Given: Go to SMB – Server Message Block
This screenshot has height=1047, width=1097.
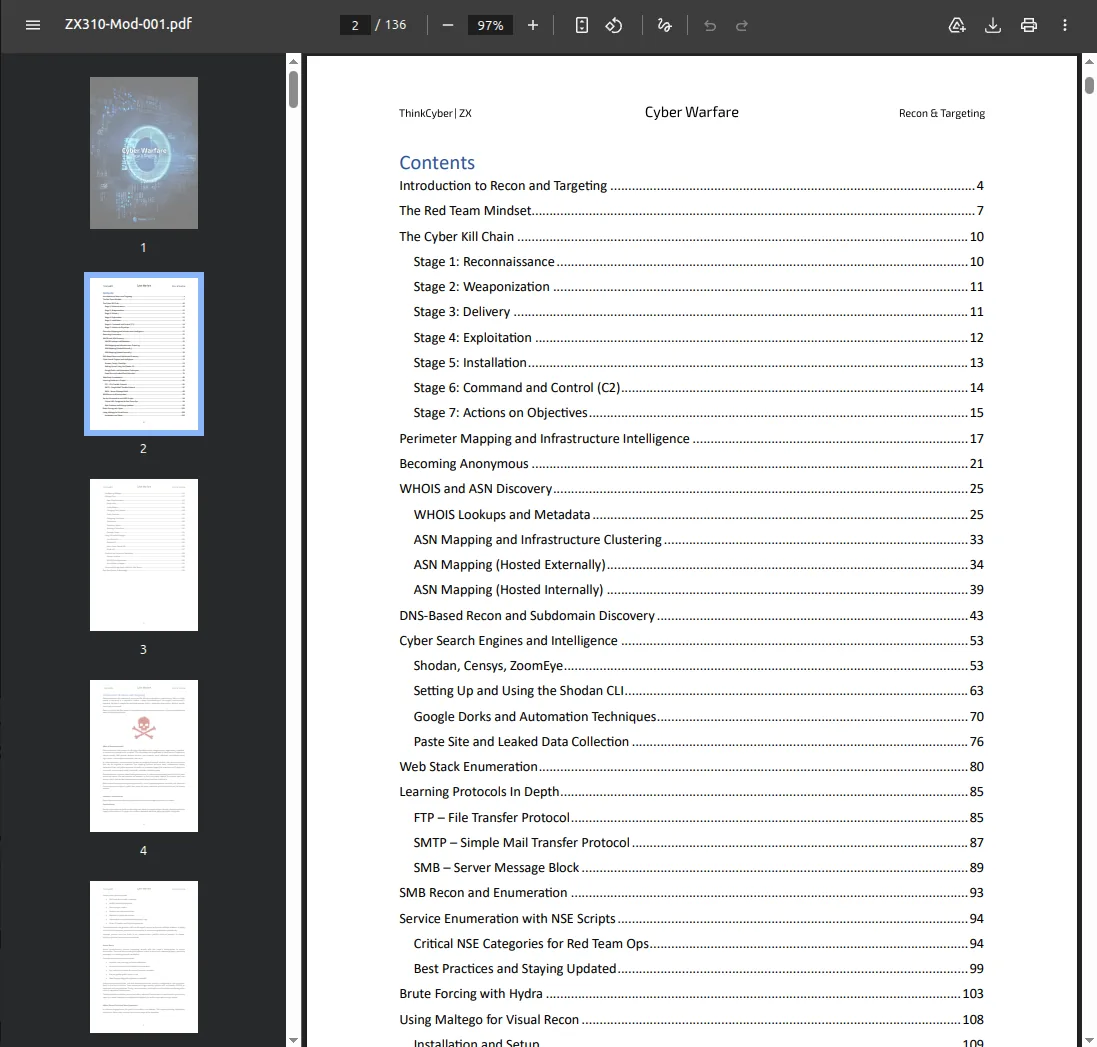Looking at the screenshot, I should [x=698, y=868].
